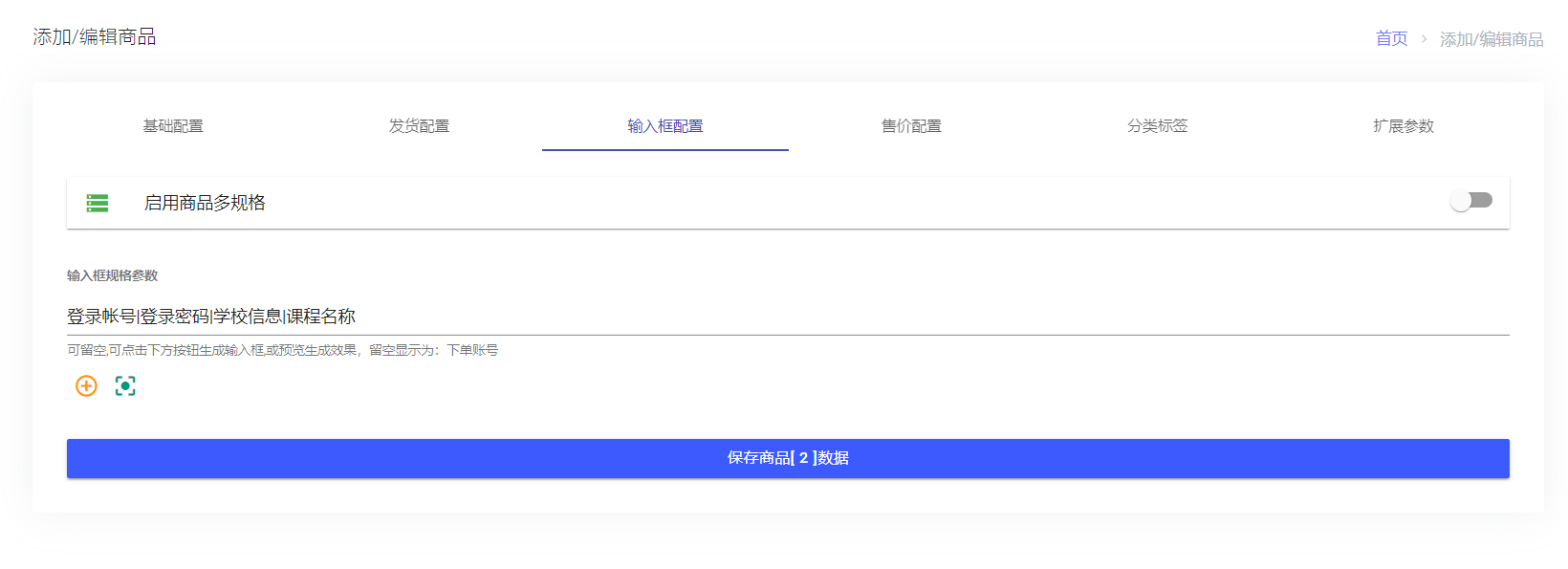Click the green list icon beside 启用商品多规格
The width and height of the screenshot is (1568, 569).
[98, 203]
